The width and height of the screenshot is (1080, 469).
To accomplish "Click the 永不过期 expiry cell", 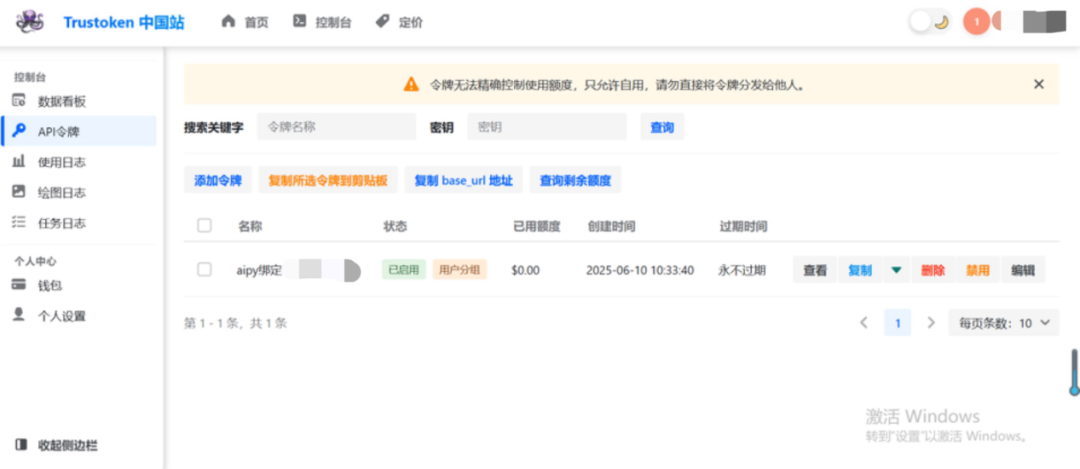I will [741, 271].
